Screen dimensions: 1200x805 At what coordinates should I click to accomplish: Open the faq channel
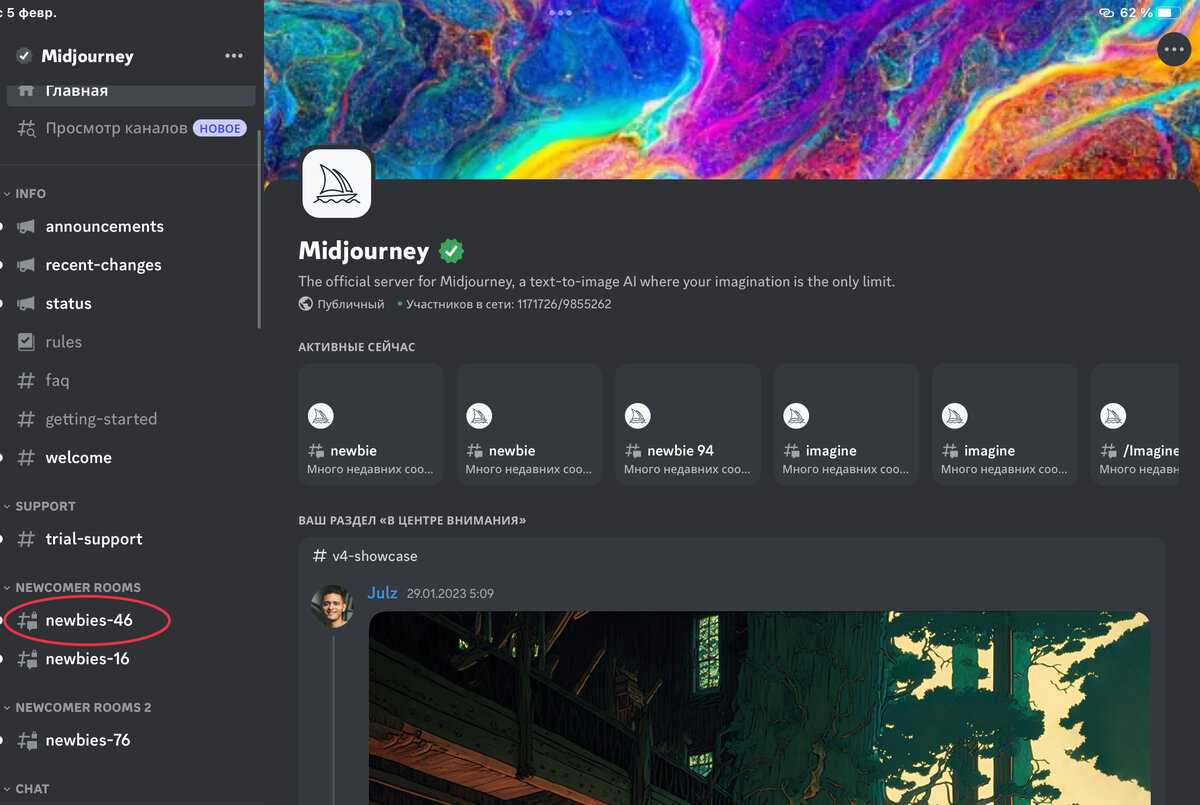[57, 380]
